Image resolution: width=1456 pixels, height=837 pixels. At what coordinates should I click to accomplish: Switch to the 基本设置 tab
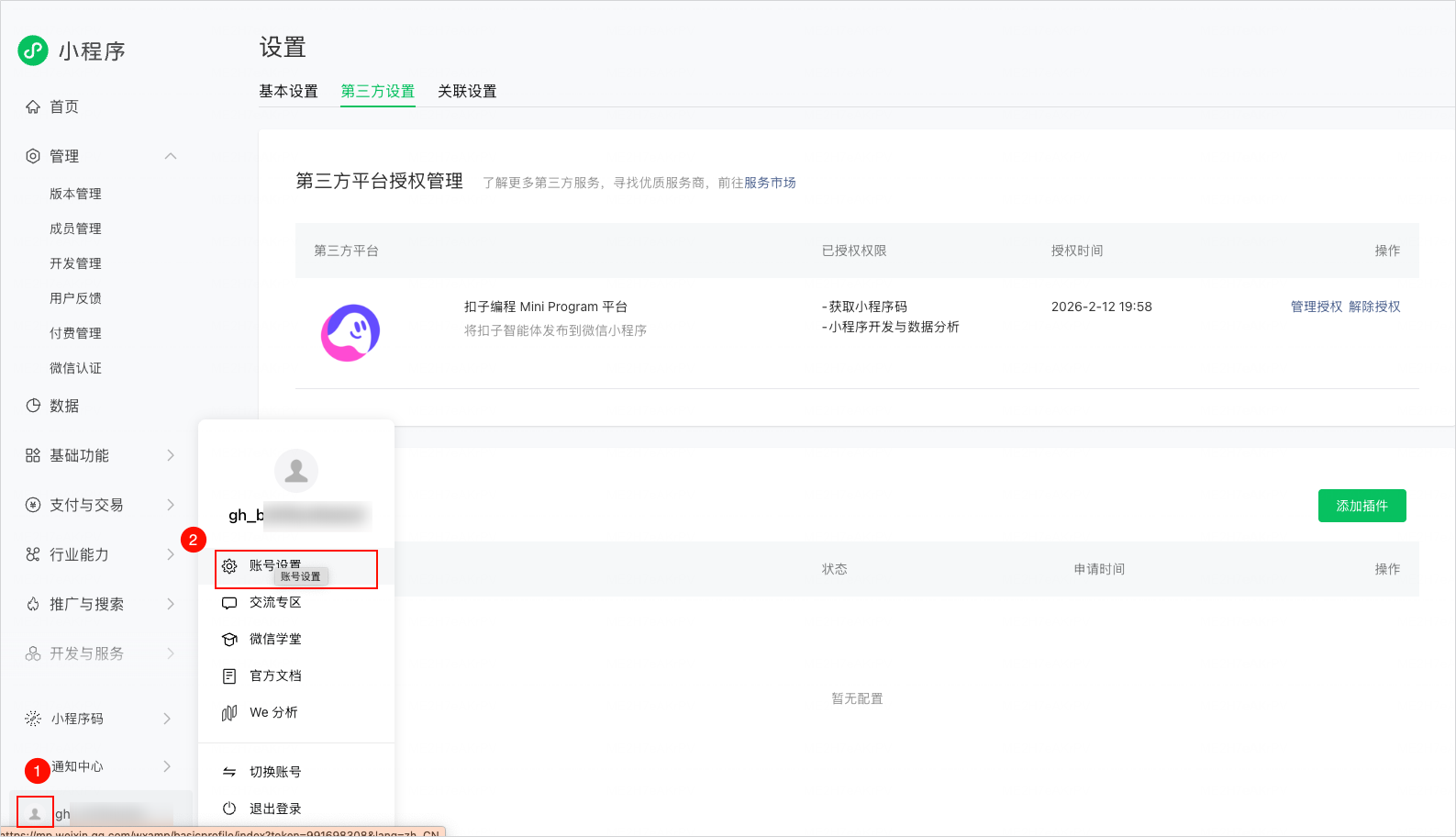tap(288, 91)
